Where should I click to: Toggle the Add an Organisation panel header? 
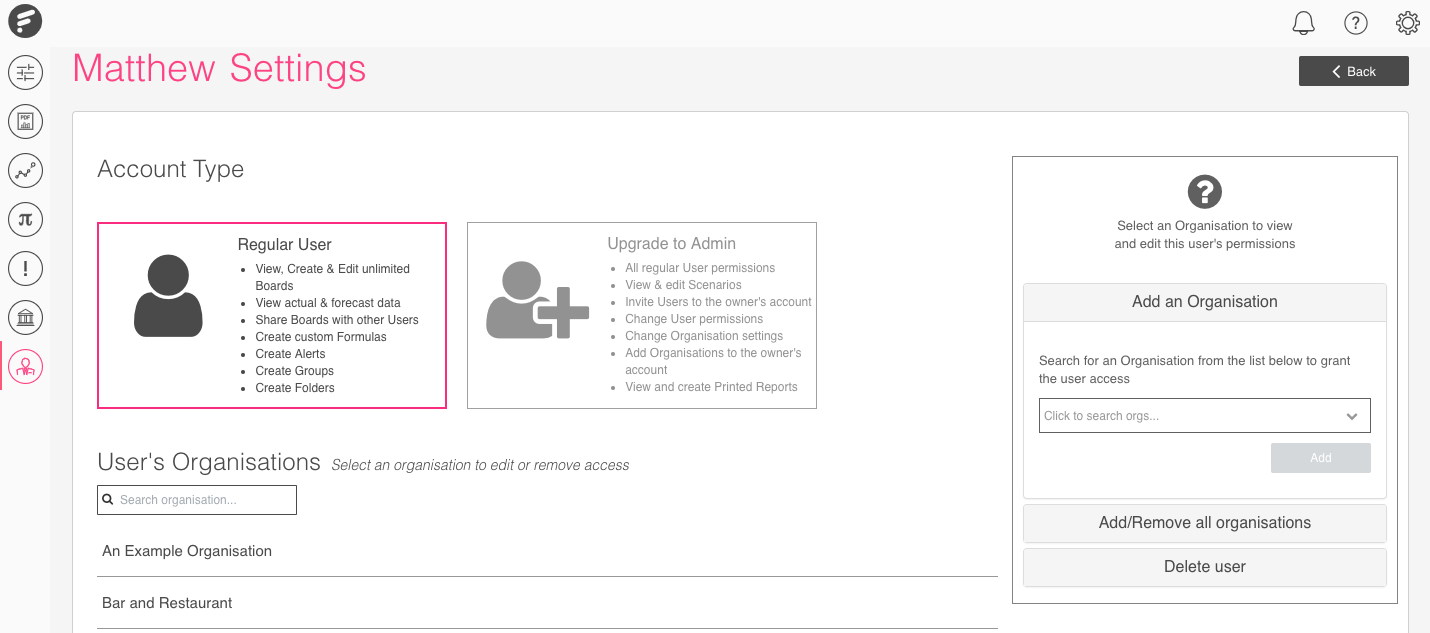click(x=1205, y=302)
